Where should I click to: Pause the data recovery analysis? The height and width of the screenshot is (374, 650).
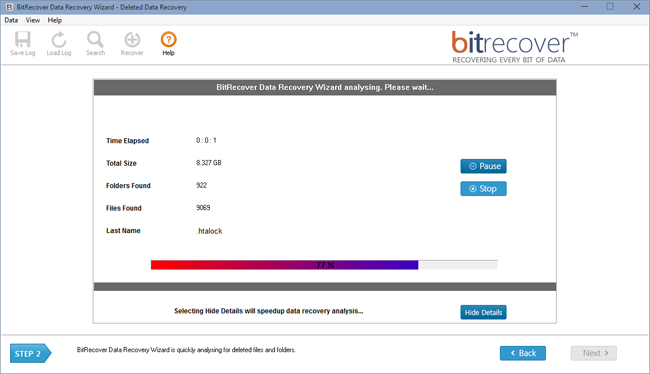pos(483,166)
